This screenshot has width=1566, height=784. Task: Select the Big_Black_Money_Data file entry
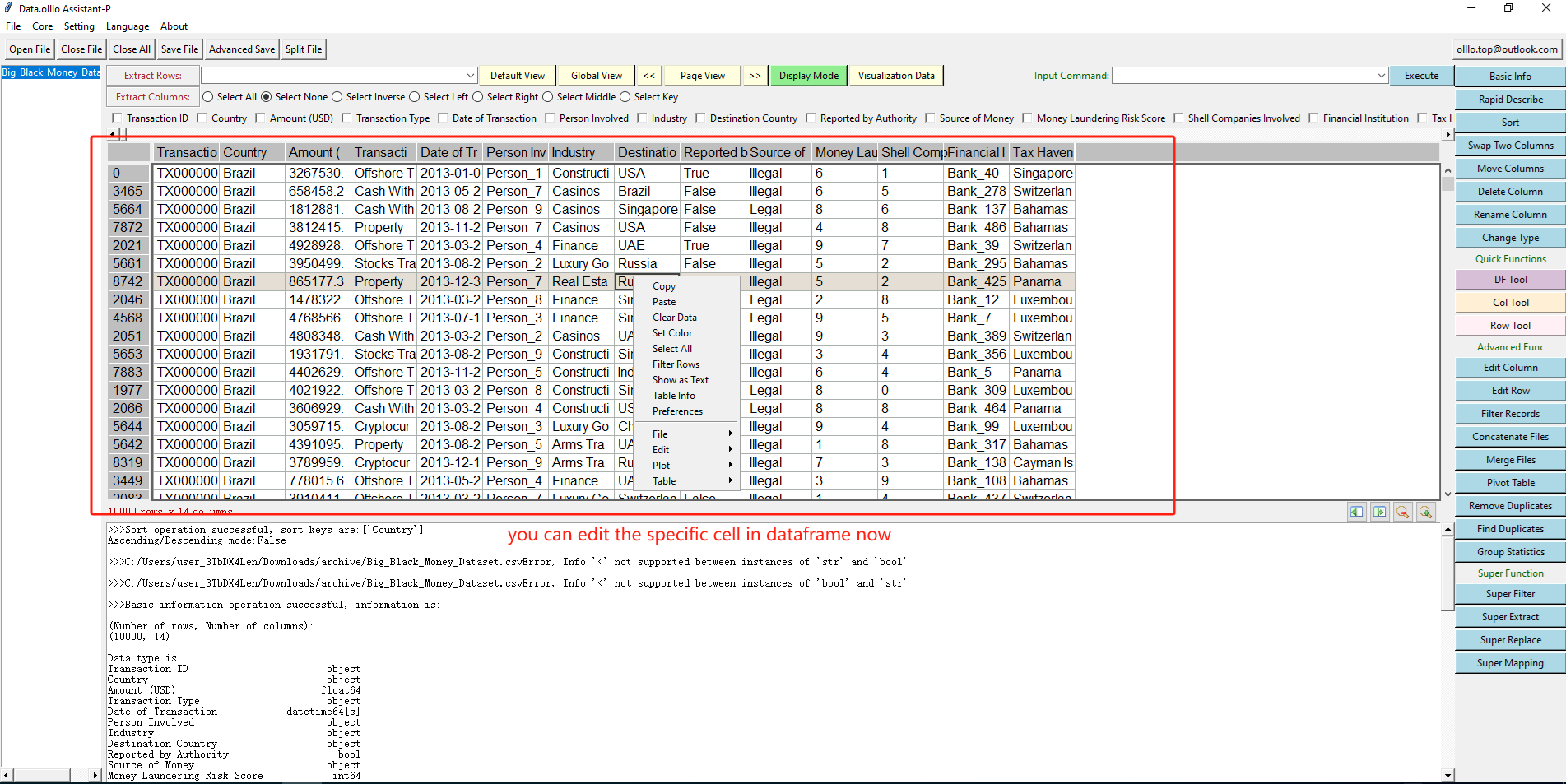[51, 72]
